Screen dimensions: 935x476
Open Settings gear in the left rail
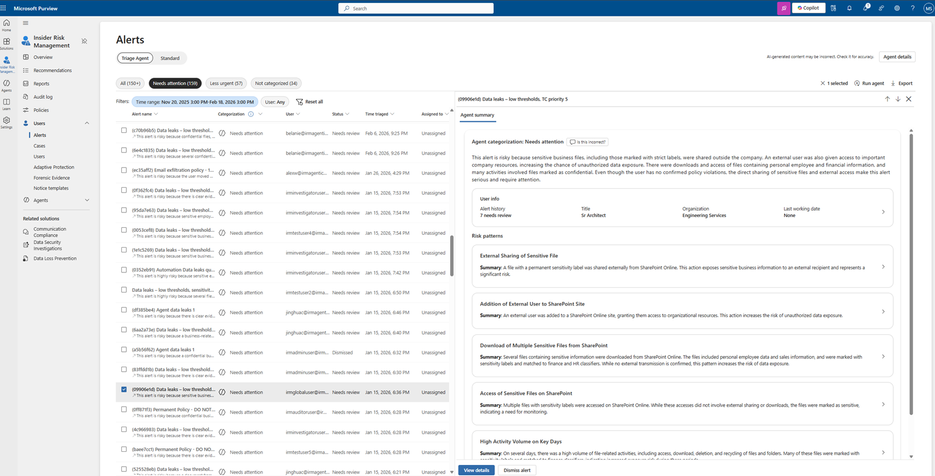pyautogui.click(x=7, y=122)
